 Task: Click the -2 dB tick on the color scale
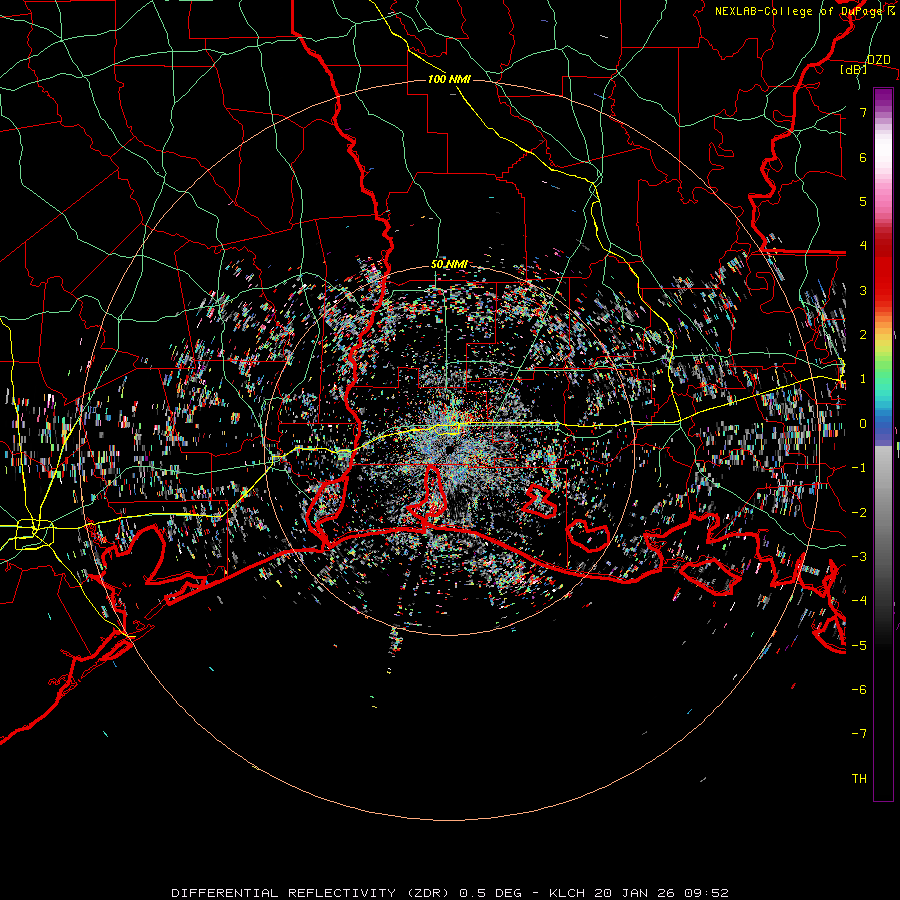point(859,513)
